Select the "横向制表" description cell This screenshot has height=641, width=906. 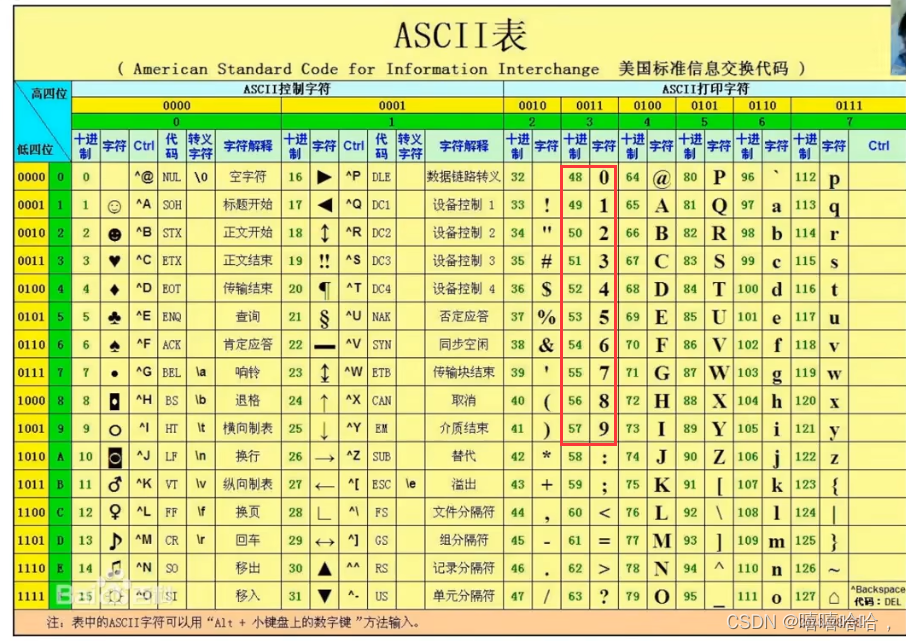[248, 428]
